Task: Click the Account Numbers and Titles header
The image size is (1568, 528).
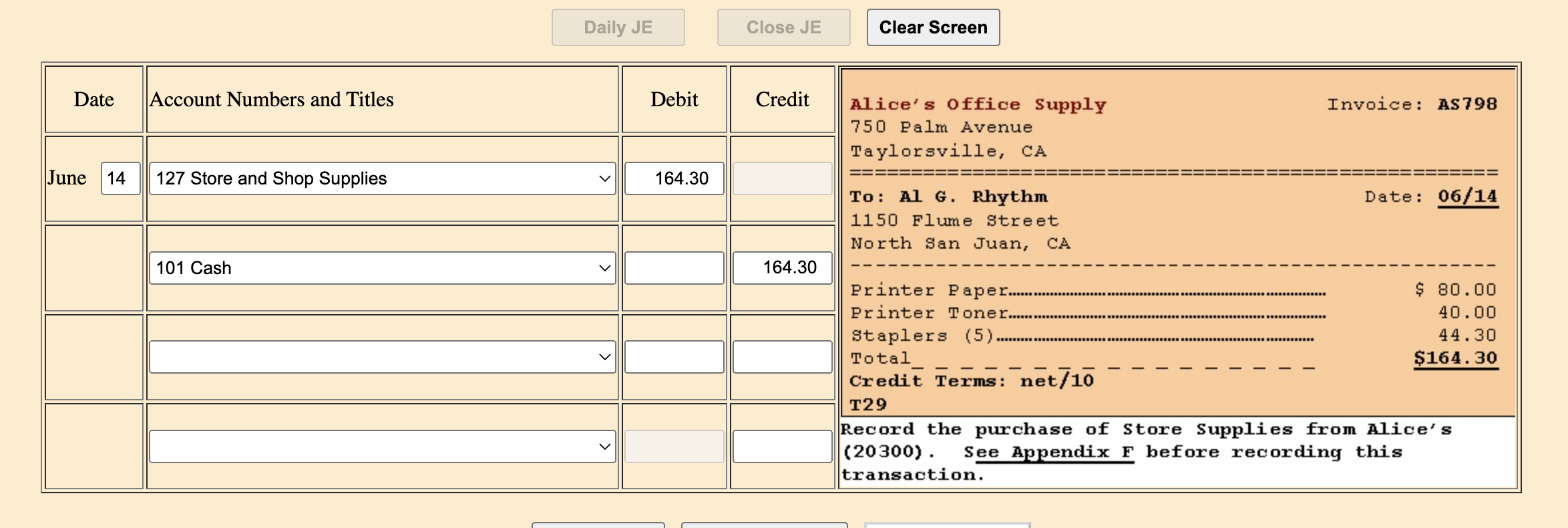Action: click(271, 100)
